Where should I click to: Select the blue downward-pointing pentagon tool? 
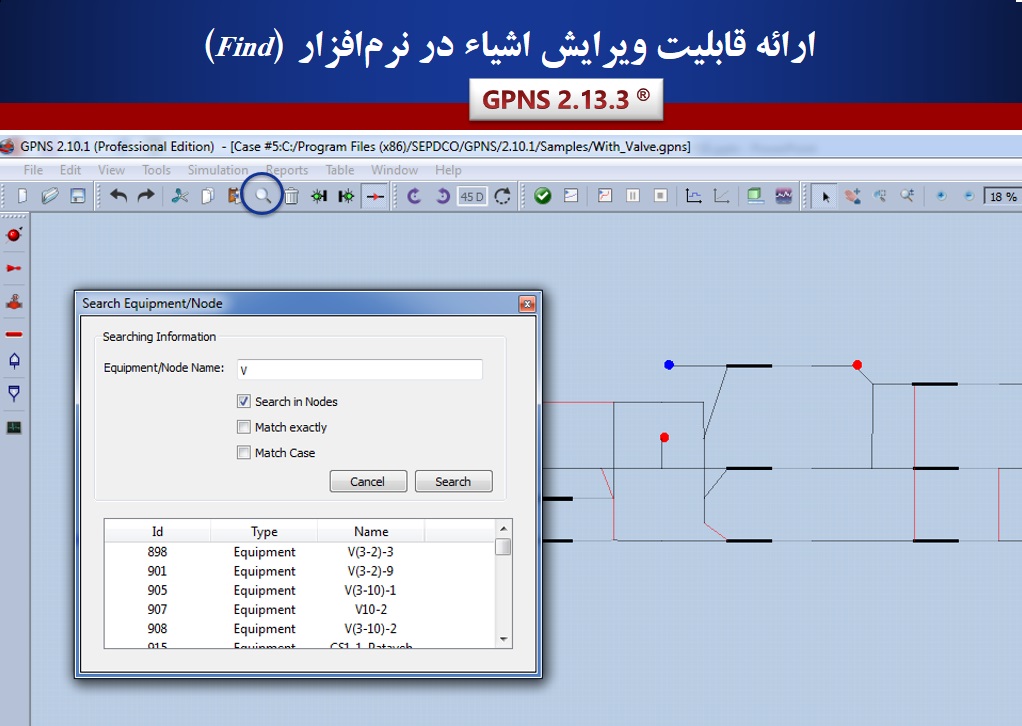pyautogui.click(x=14, y=393)
